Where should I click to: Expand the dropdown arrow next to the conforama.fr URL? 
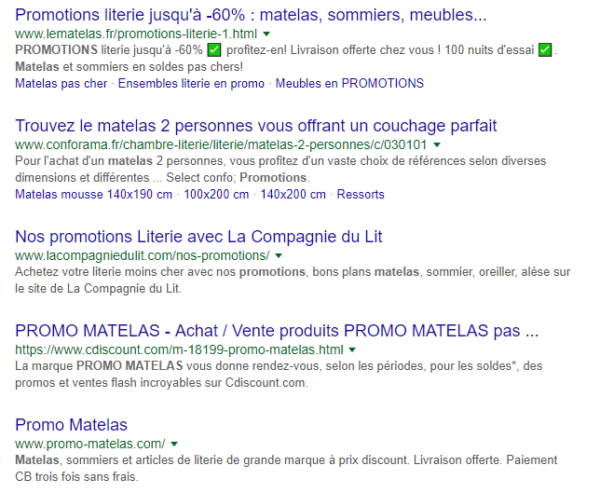(x=437, y=145)
